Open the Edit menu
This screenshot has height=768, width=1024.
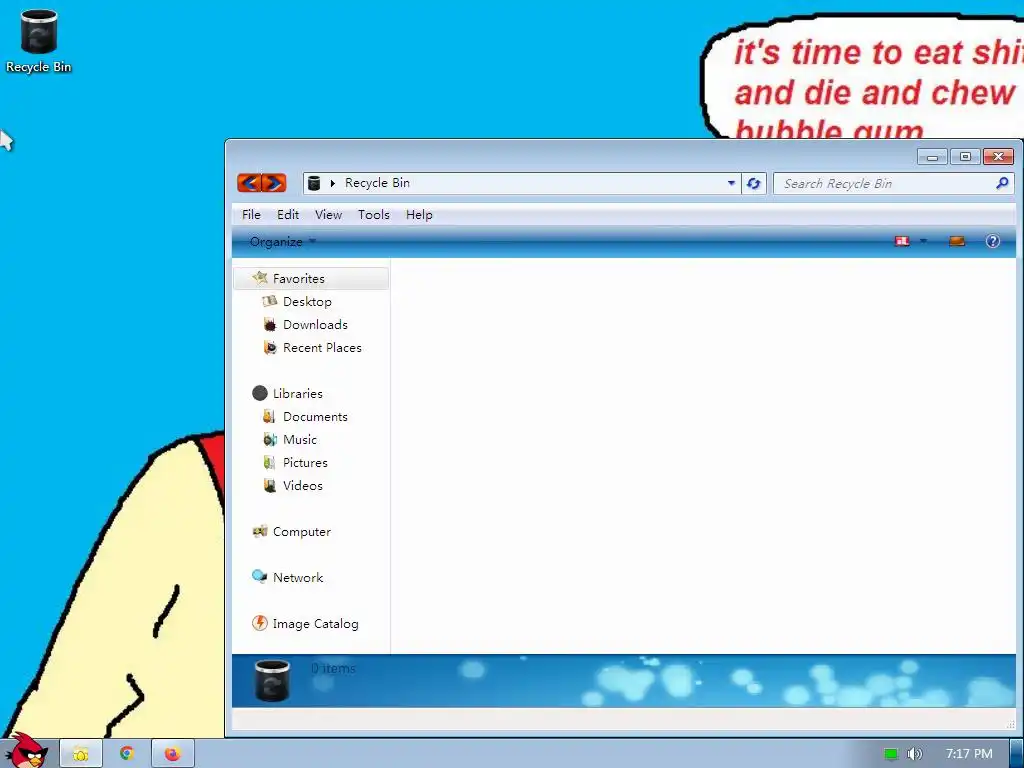[x=287, y=215]
